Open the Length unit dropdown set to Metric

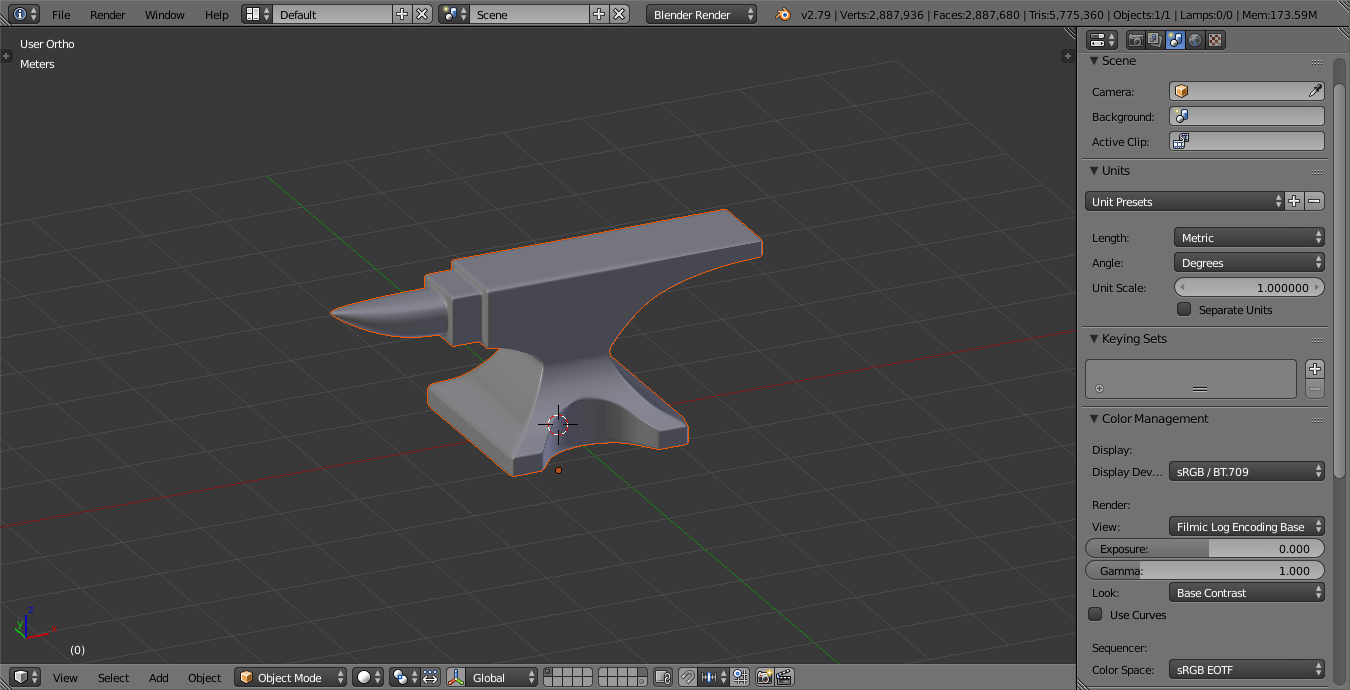[1248, 237]
